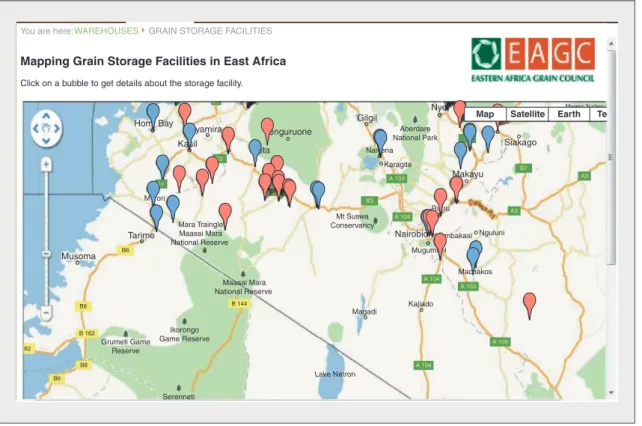Zoom in with the plus button
The height and width of the screenshot is (426, 642).
tap(46, 165)
